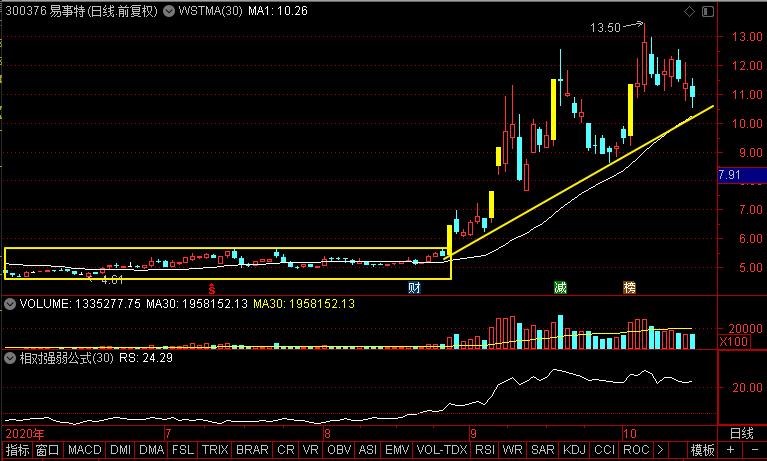Screen dimensions: 767x461
Task: Open the 模板 template button
Action: click(702, 450)
